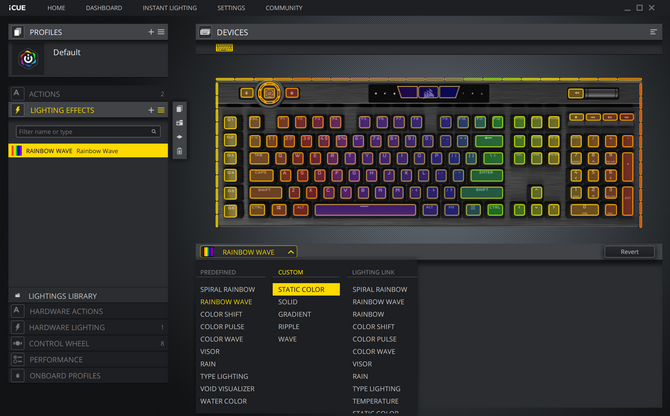Click the keyboard volume roller
670x416 pixels.
[602, 93]
